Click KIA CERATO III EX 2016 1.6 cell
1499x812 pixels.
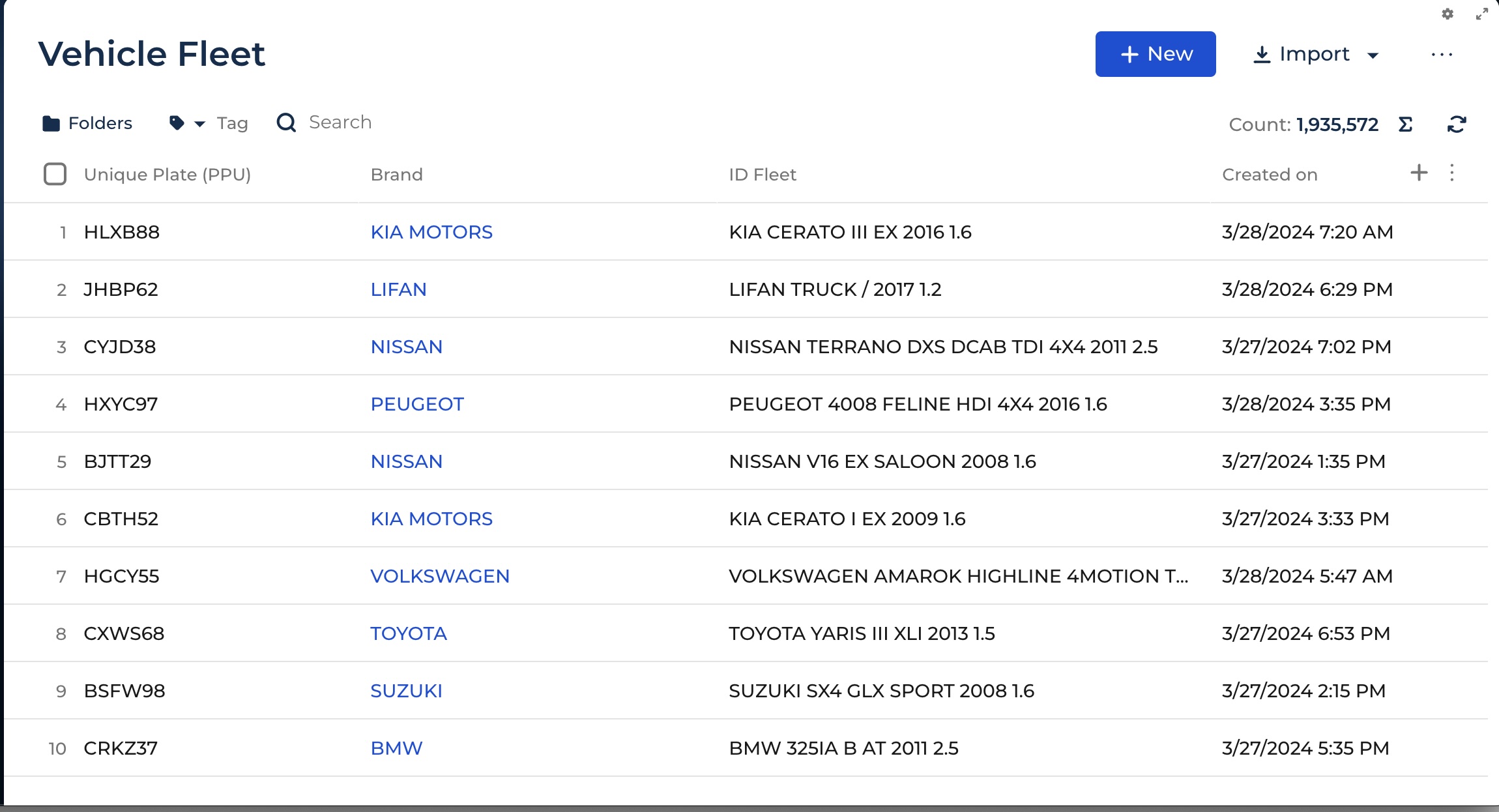click(851, 232)
